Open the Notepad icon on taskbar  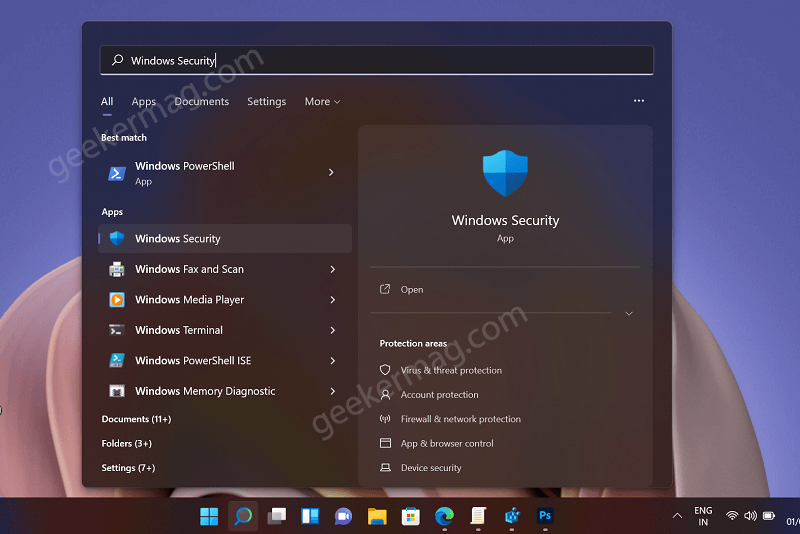478,516
